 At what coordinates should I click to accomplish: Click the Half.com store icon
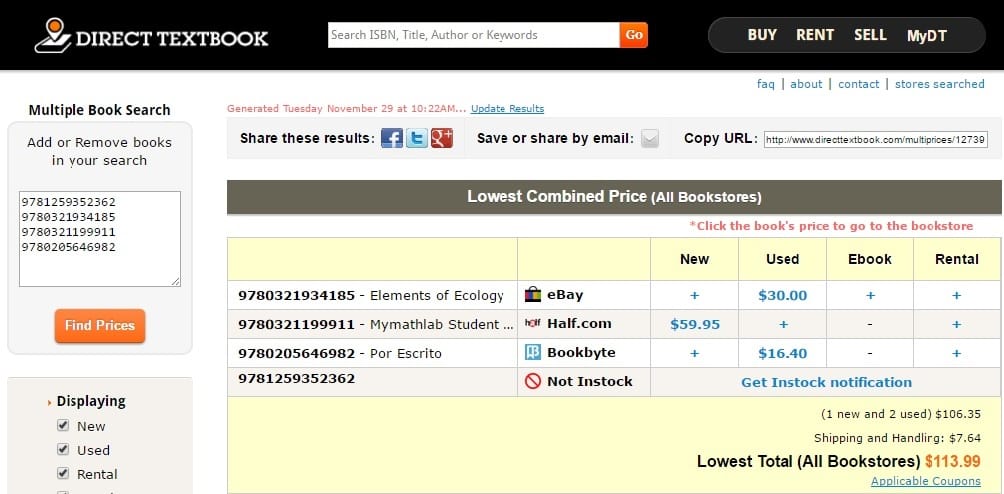(534, 324)
